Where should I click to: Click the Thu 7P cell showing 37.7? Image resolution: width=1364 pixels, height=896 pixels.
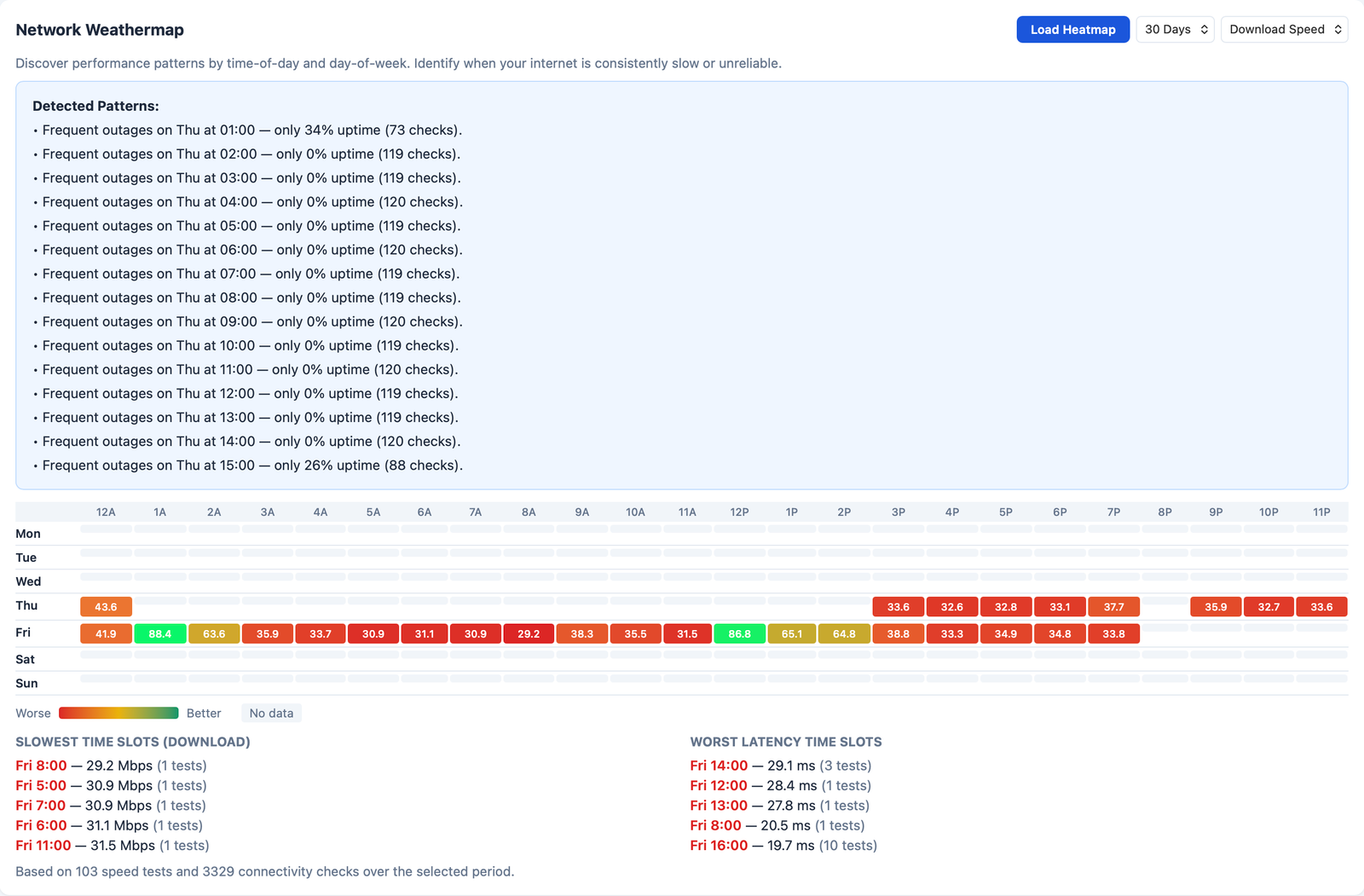pos(1113,606)
